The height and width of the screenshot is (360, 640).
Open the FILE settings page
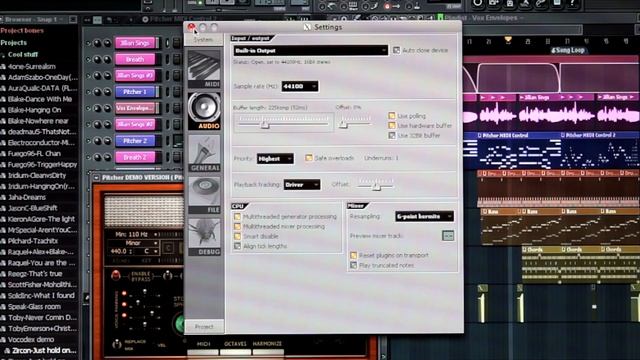point(204,195)
